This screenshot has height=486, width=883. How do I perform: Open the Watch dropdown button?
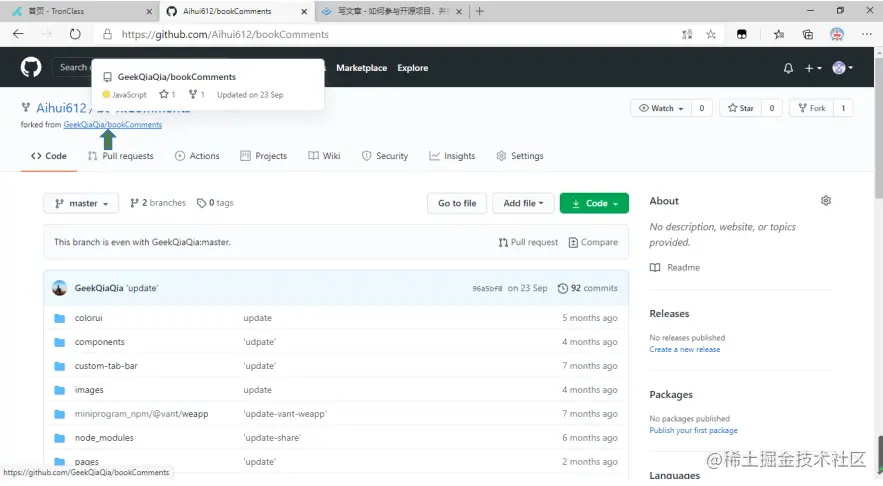(x=661, y=108)
